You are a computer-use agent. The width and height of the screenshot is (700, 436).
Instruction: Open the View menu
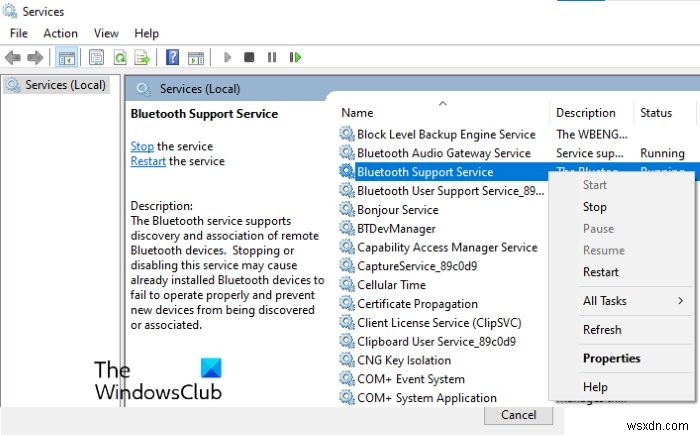pos(106,33)
